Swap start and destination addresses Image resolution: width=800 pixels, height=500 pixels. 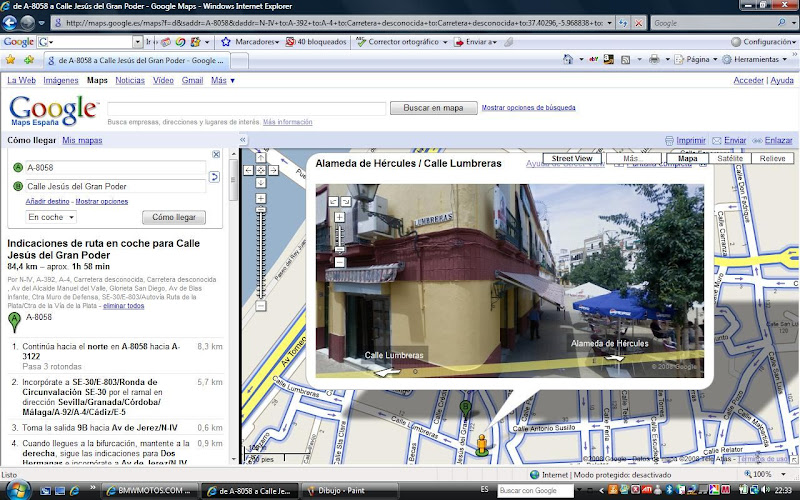(x=214, y=177)
